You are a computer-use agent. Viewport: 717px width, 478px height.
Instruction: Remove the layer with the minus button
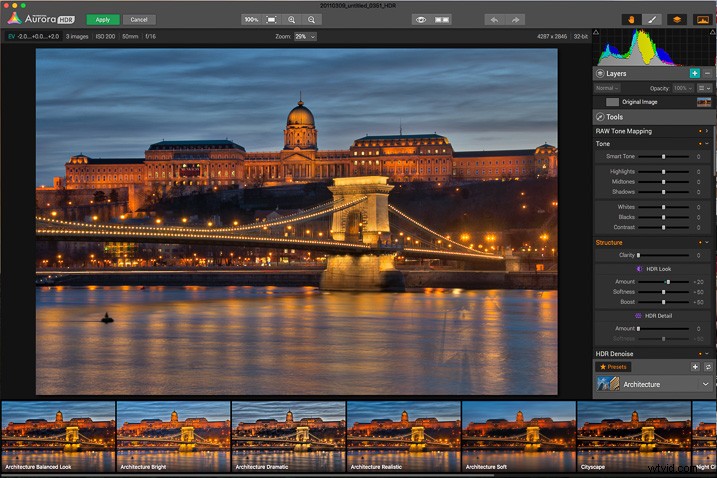click(707, 73)
